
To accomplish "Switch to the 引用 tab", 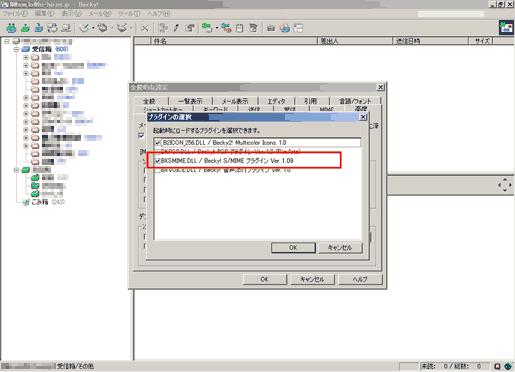I will 310,101.
